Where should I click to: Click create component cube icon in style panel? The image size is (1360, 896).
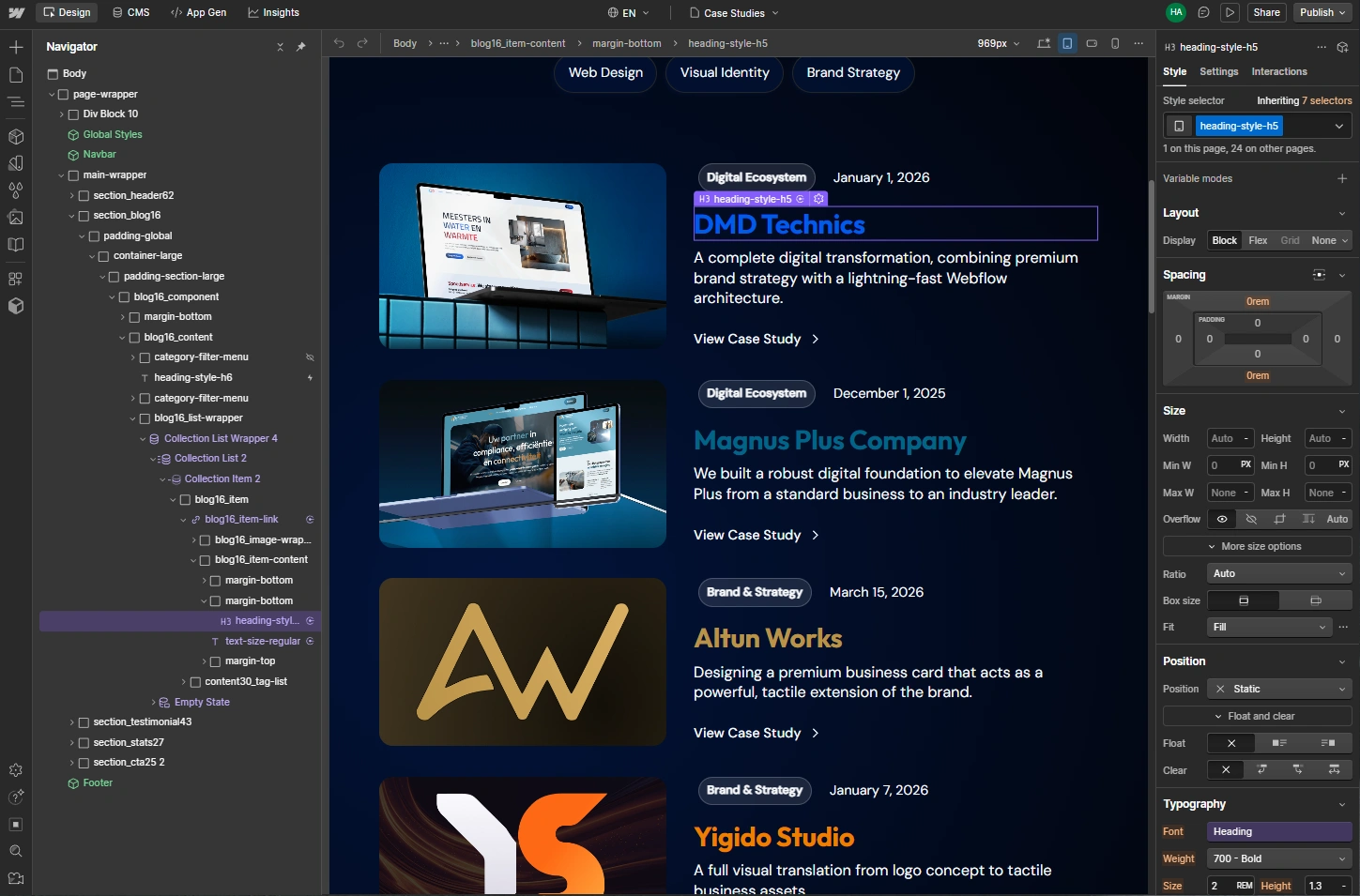click(1342, 47)
